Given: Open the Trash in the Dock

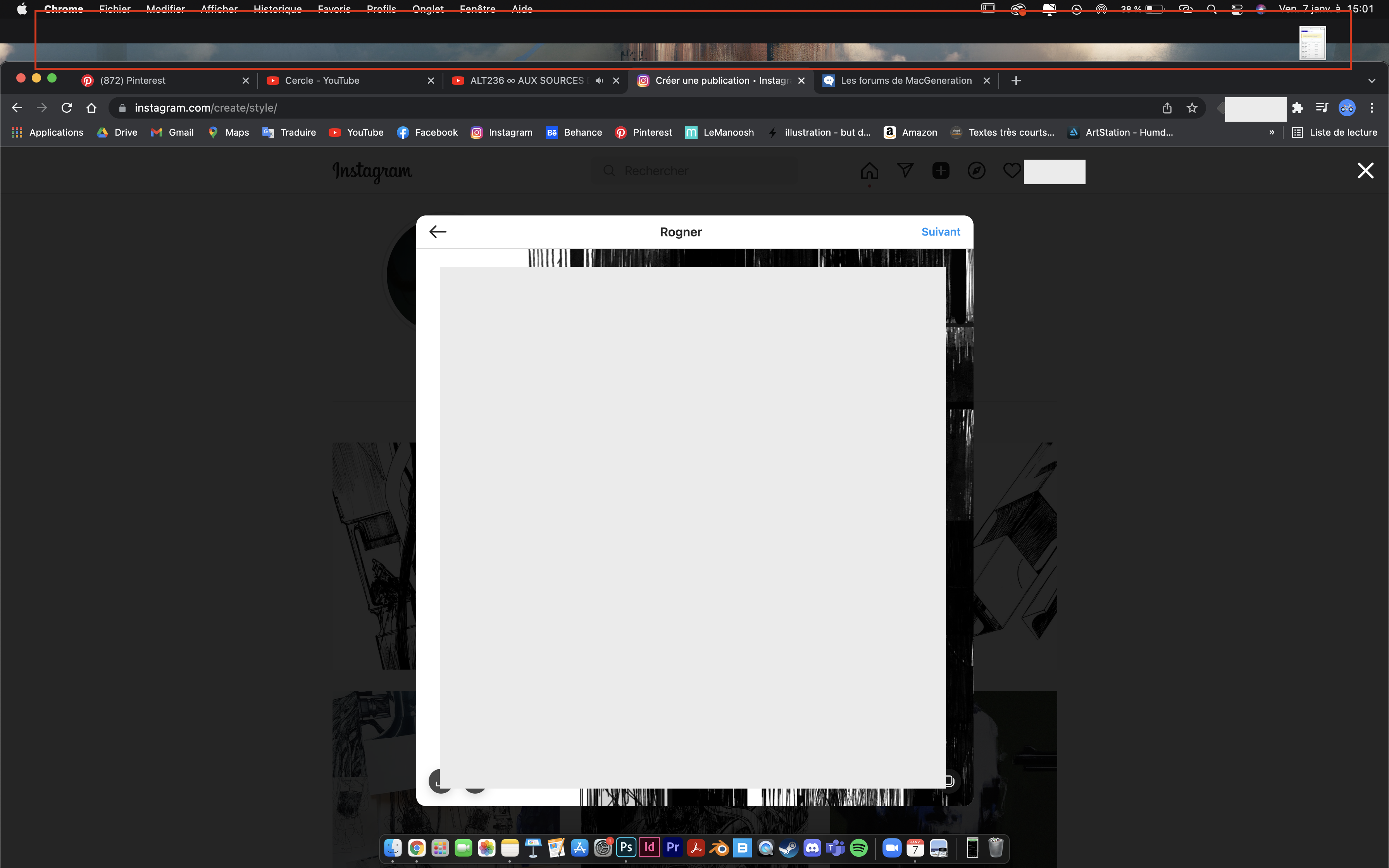Looking at the screenshot, I should (996, 848).
